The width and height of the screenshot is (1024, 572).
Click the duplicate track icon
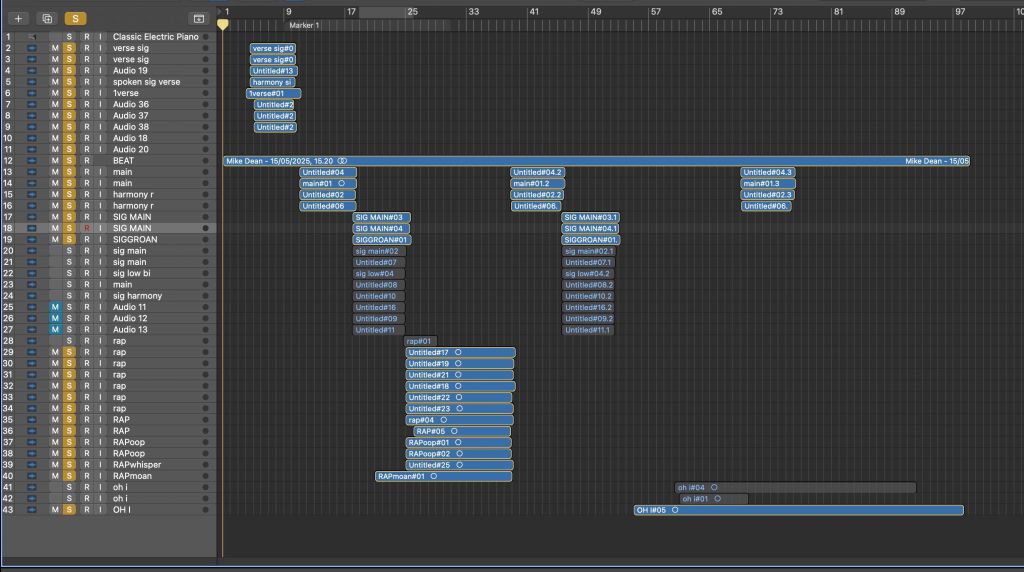tap(46, 18)
